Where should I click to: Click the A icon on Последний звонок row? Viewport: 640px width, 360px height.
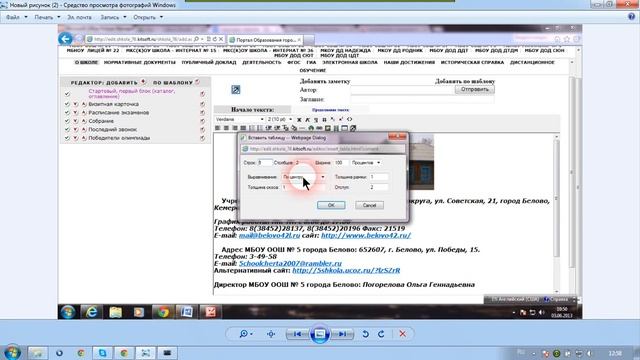click(x=84, y=129)
